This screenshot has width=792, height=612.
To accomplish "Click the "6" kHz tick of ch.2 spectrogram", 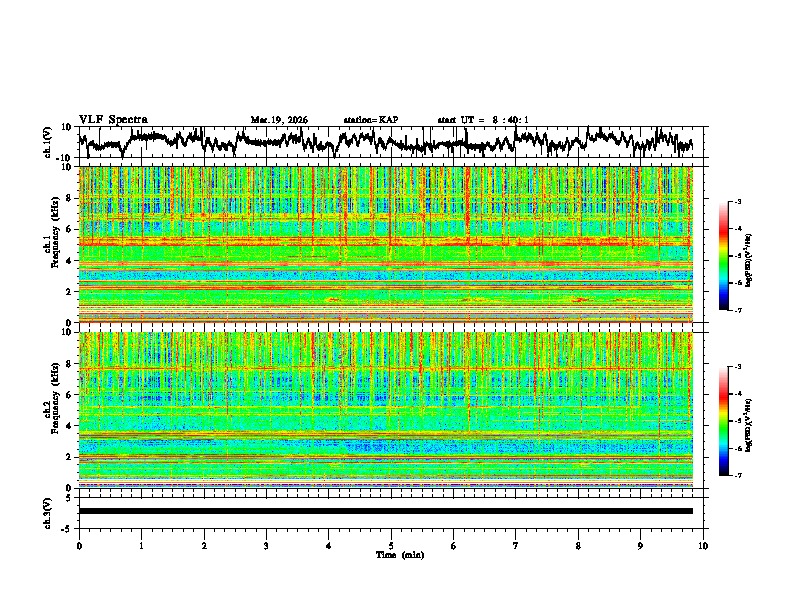I will [70, 395].
